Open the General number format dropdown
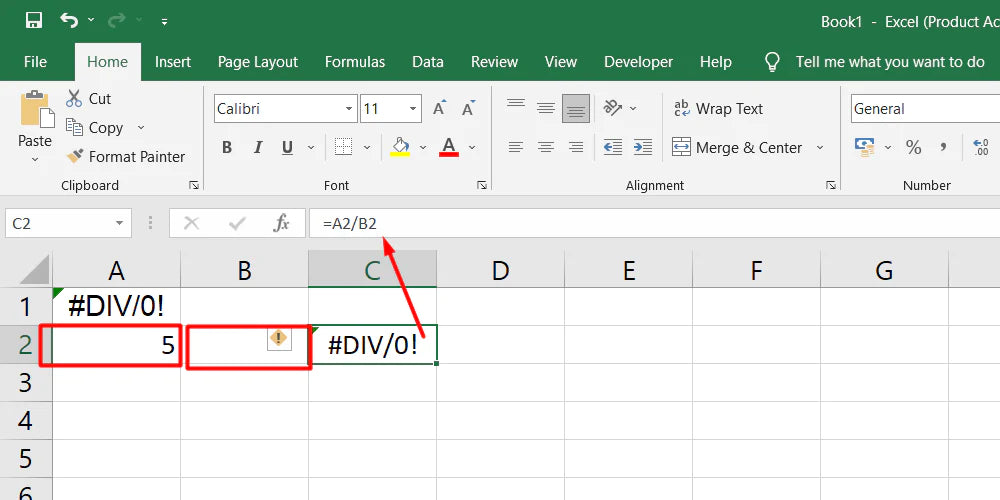1000x500 pixels. coord(920,109)
